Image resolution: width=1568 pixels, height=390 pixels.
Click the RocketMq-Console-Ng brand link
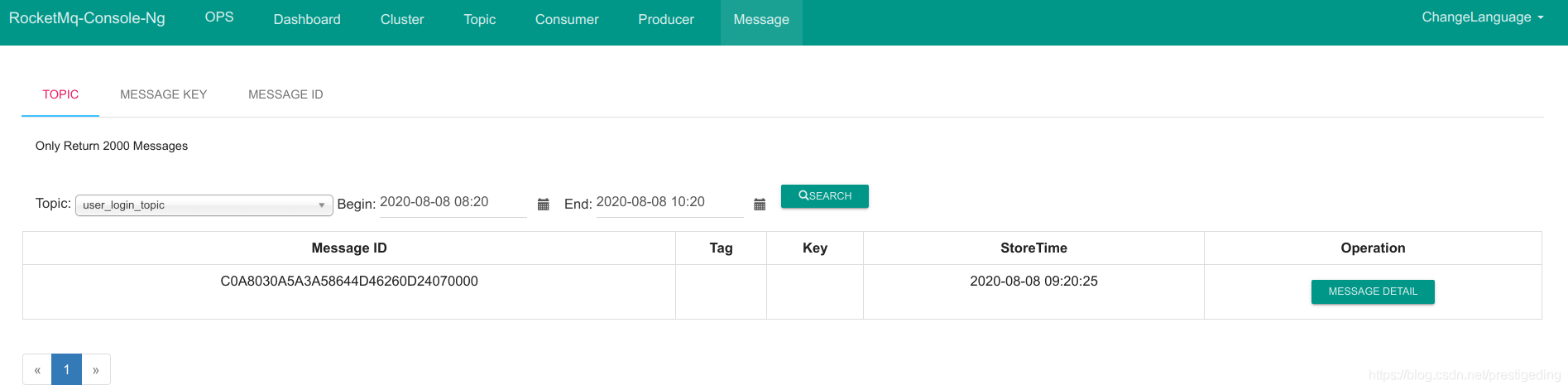pos(87,18)
